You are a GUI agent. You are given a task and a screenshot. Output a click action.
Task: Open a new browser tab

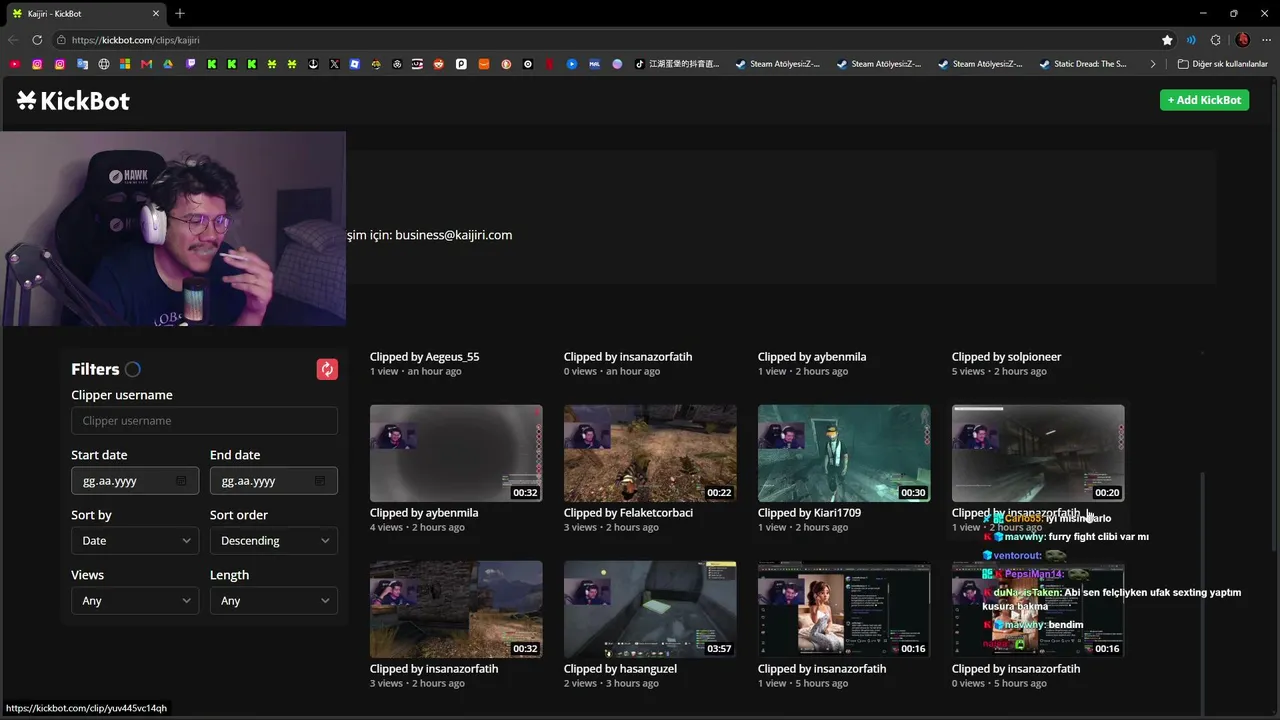tap(180, 14)
